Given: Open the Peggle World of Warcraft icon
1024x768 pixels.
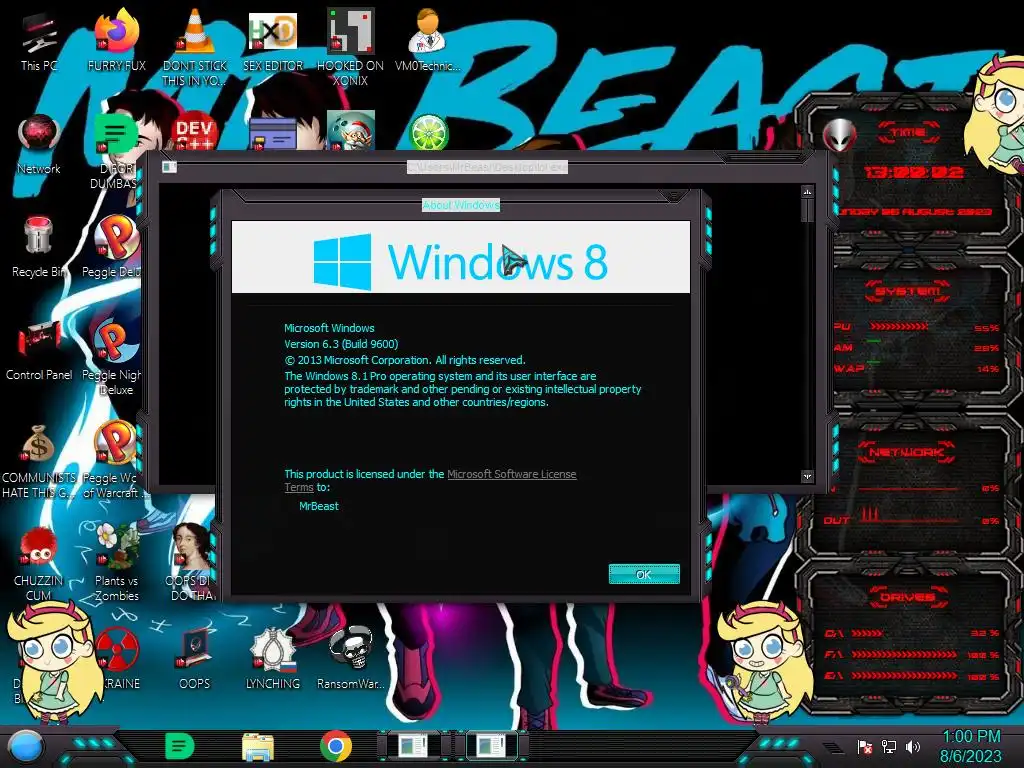Looking at the screenshot, I should 112,461.
